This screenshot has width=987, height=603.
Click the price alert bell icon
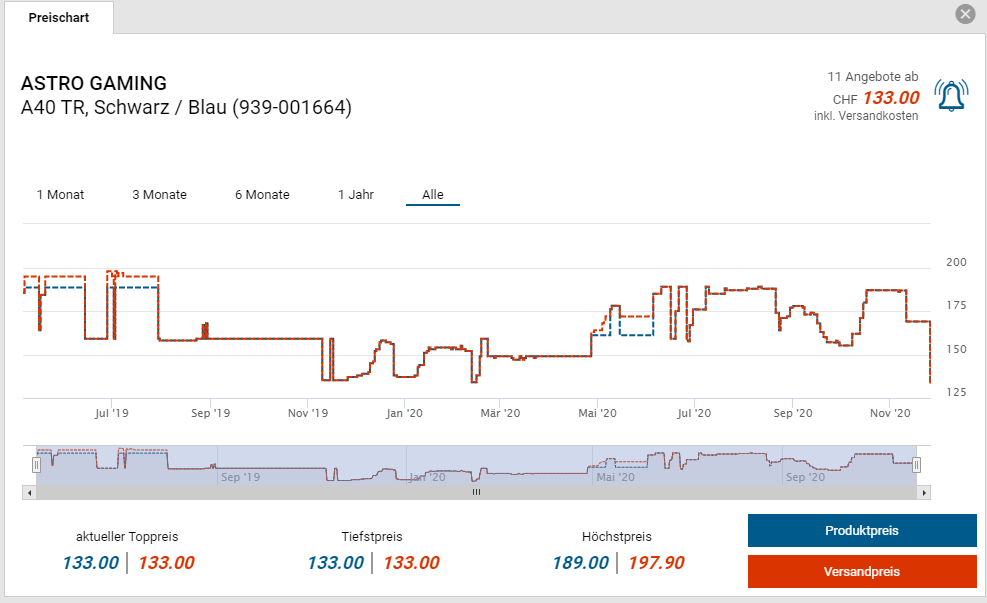click(951, 96)
